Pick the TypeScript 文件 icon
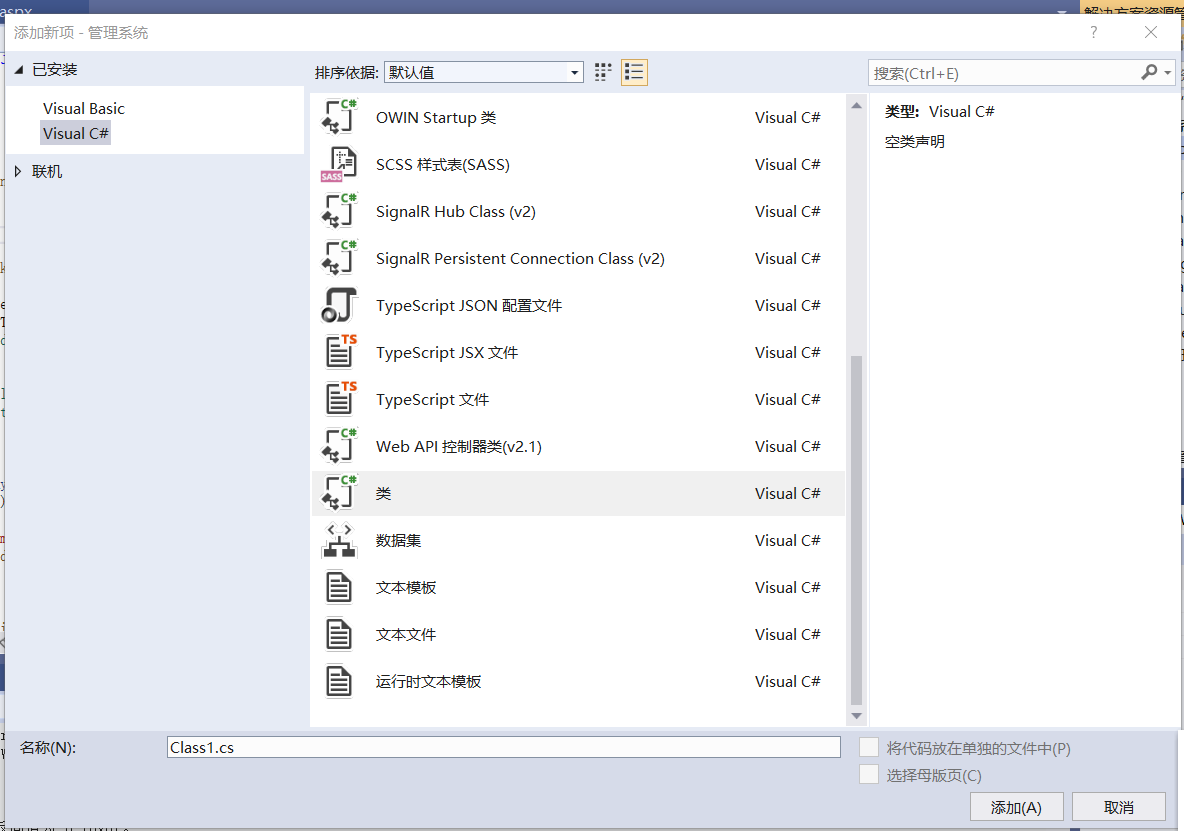The height and width of the screenshot is (831, 1184). (339, 399)
